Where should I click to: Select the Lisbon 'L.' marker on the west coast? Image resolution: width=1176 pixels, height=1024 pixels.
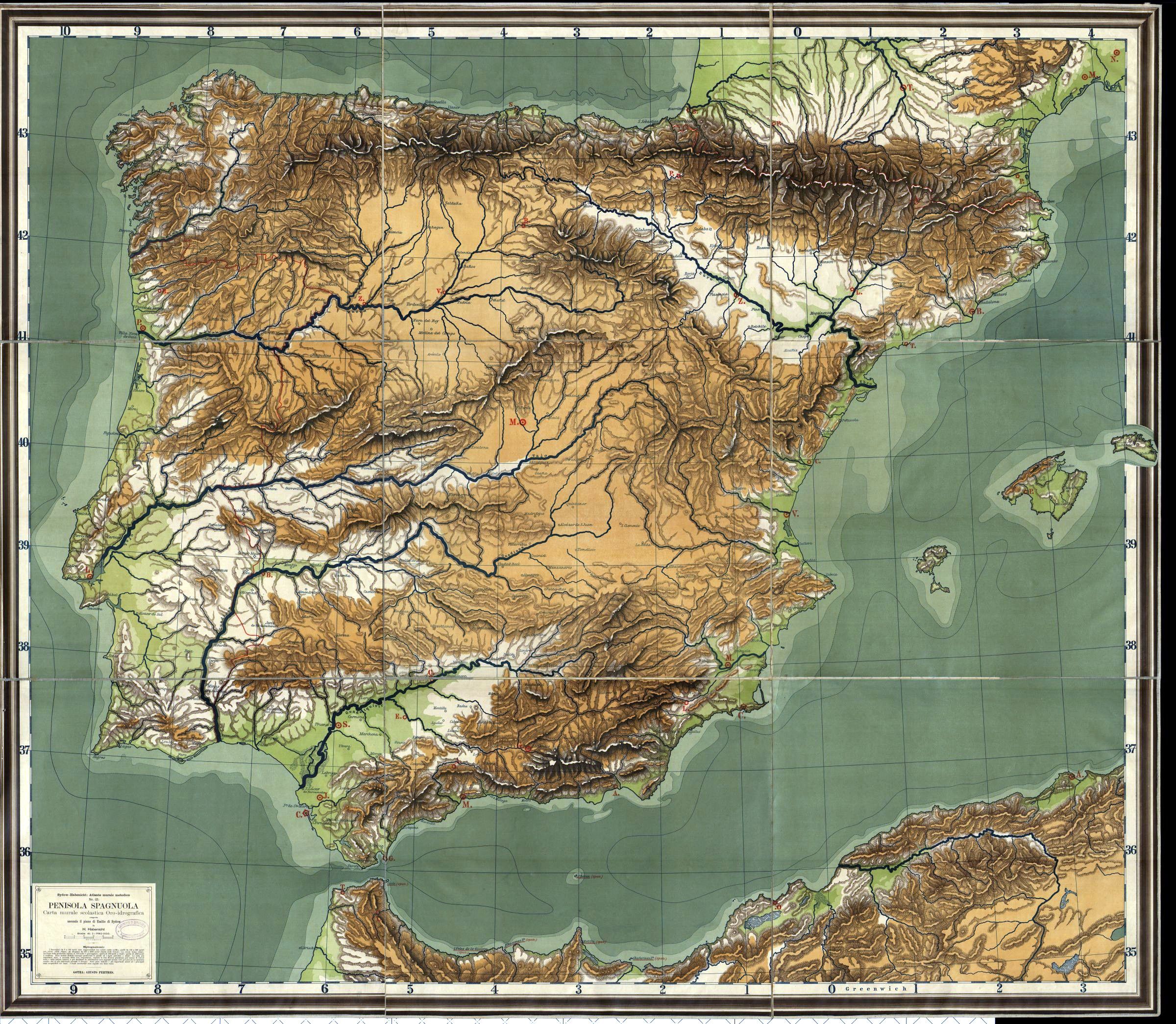89,576
